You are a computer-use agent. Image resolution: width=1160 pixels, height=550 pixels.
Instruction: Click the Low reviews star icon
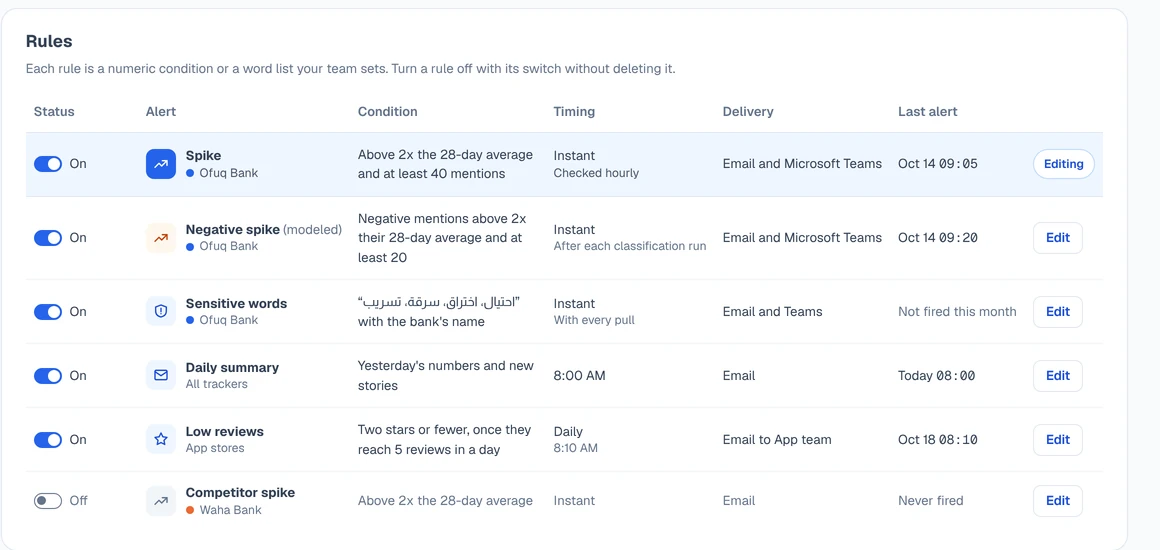[x=161, y=440]
